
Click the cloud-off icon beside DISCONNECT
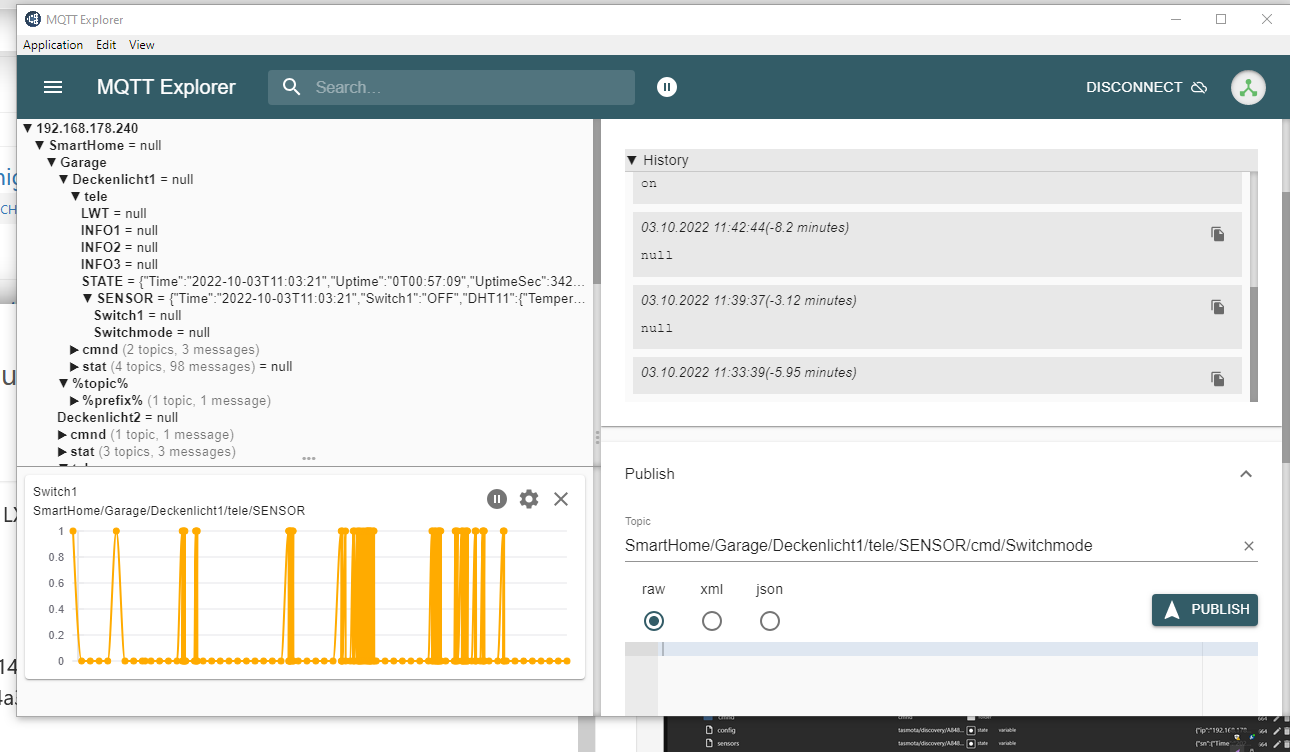click(x=1199, y=87)
